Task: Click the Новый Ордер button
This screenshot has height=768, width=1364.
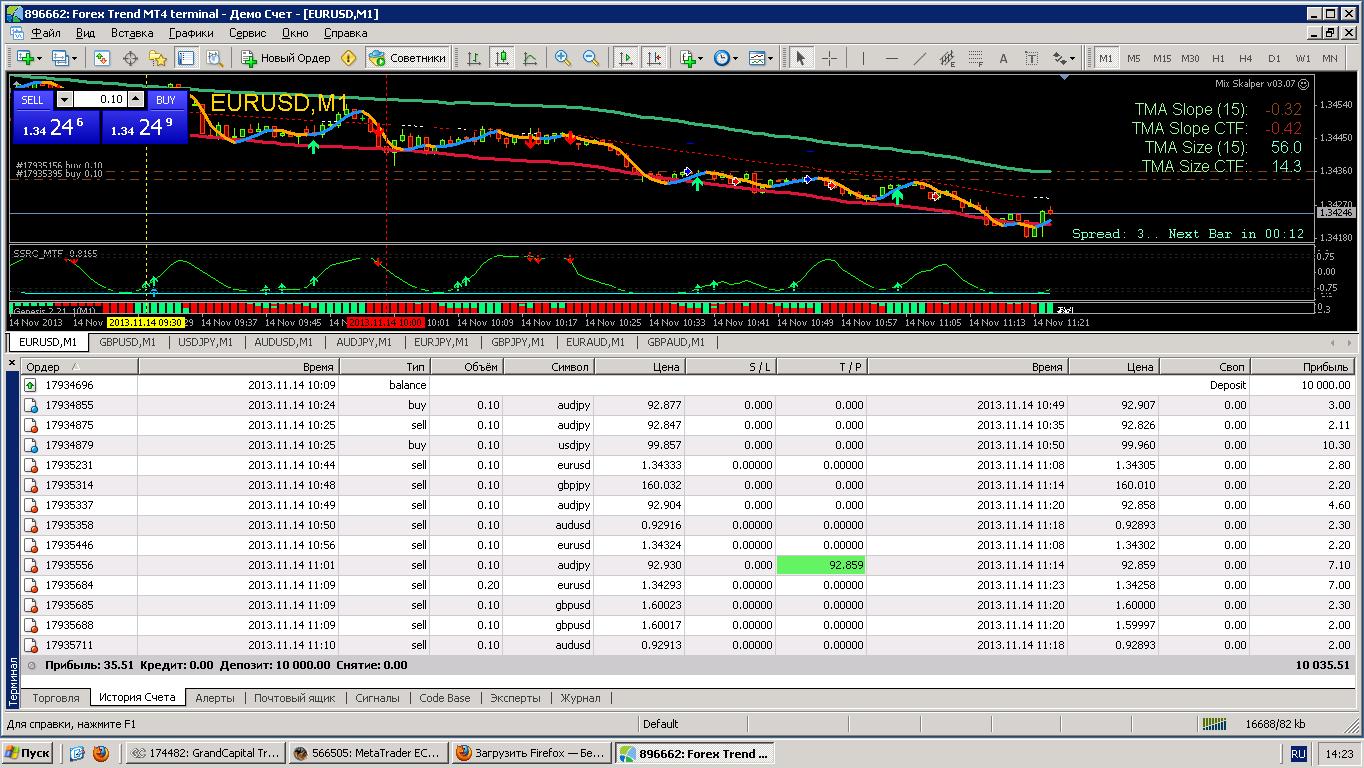Action: point(286,58)
